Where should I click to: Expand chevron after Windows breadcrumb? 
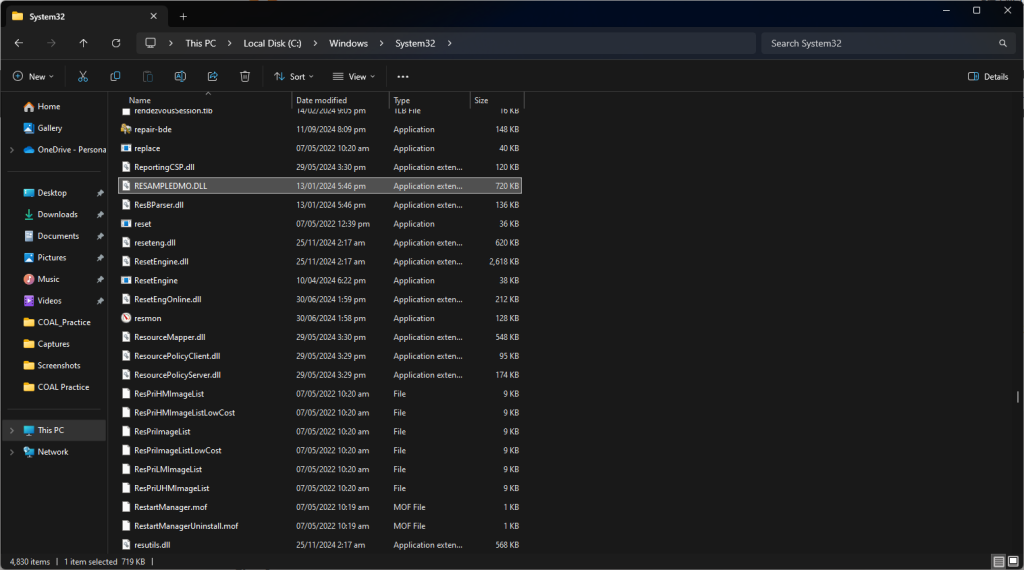[x=381, y=43]
